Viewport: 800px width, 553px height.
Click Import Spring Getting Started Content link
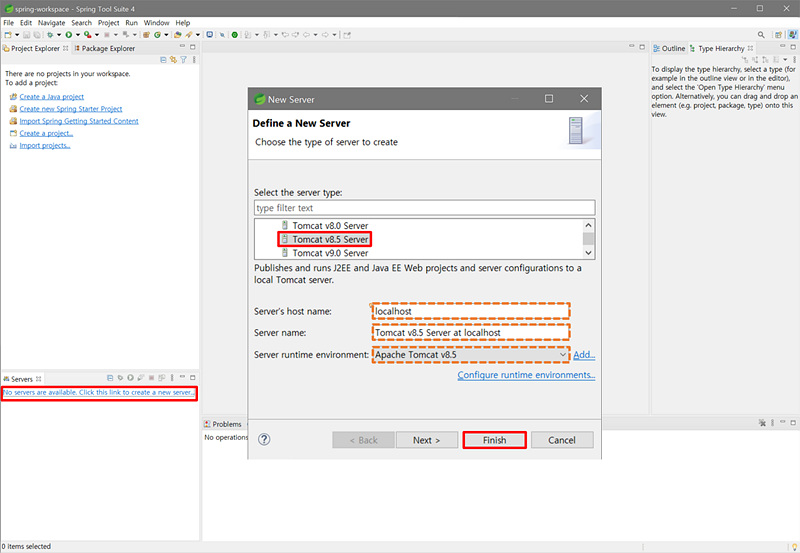point(79,121)
